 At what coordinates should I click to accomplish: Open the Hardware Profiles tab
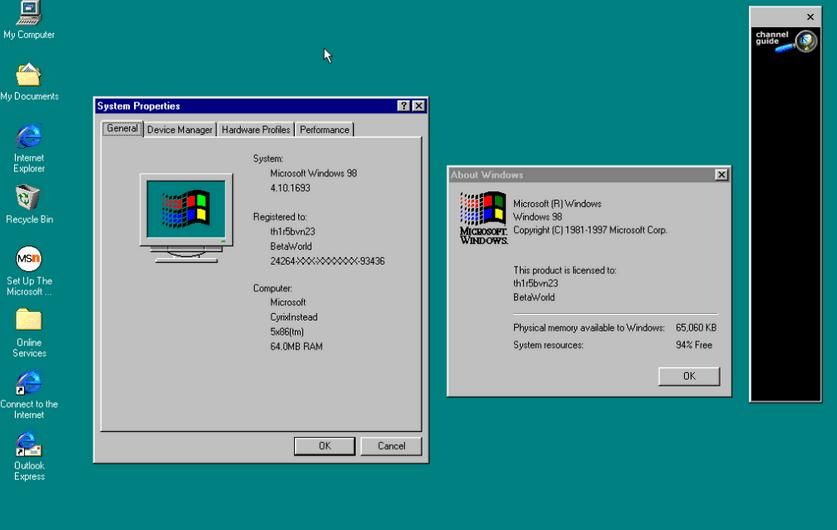point(256,130)
